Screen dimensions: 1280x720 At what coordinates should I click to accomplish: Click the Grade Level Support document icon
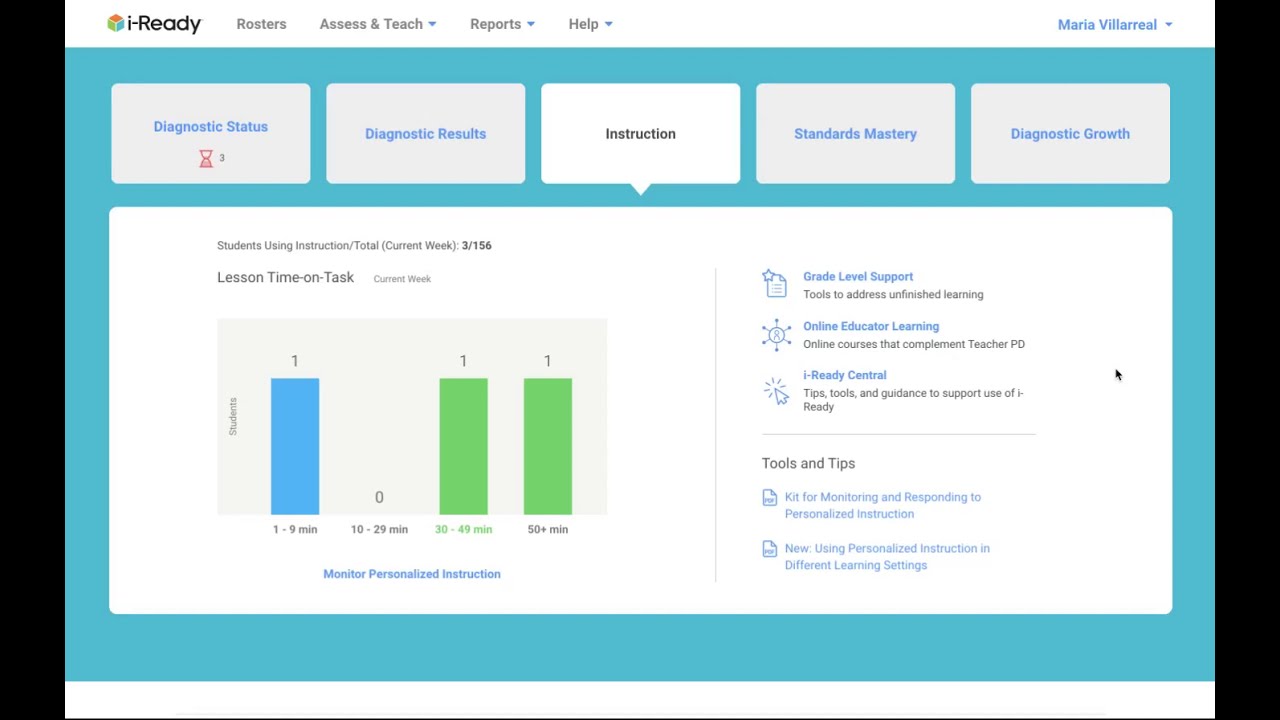point(775,284)
